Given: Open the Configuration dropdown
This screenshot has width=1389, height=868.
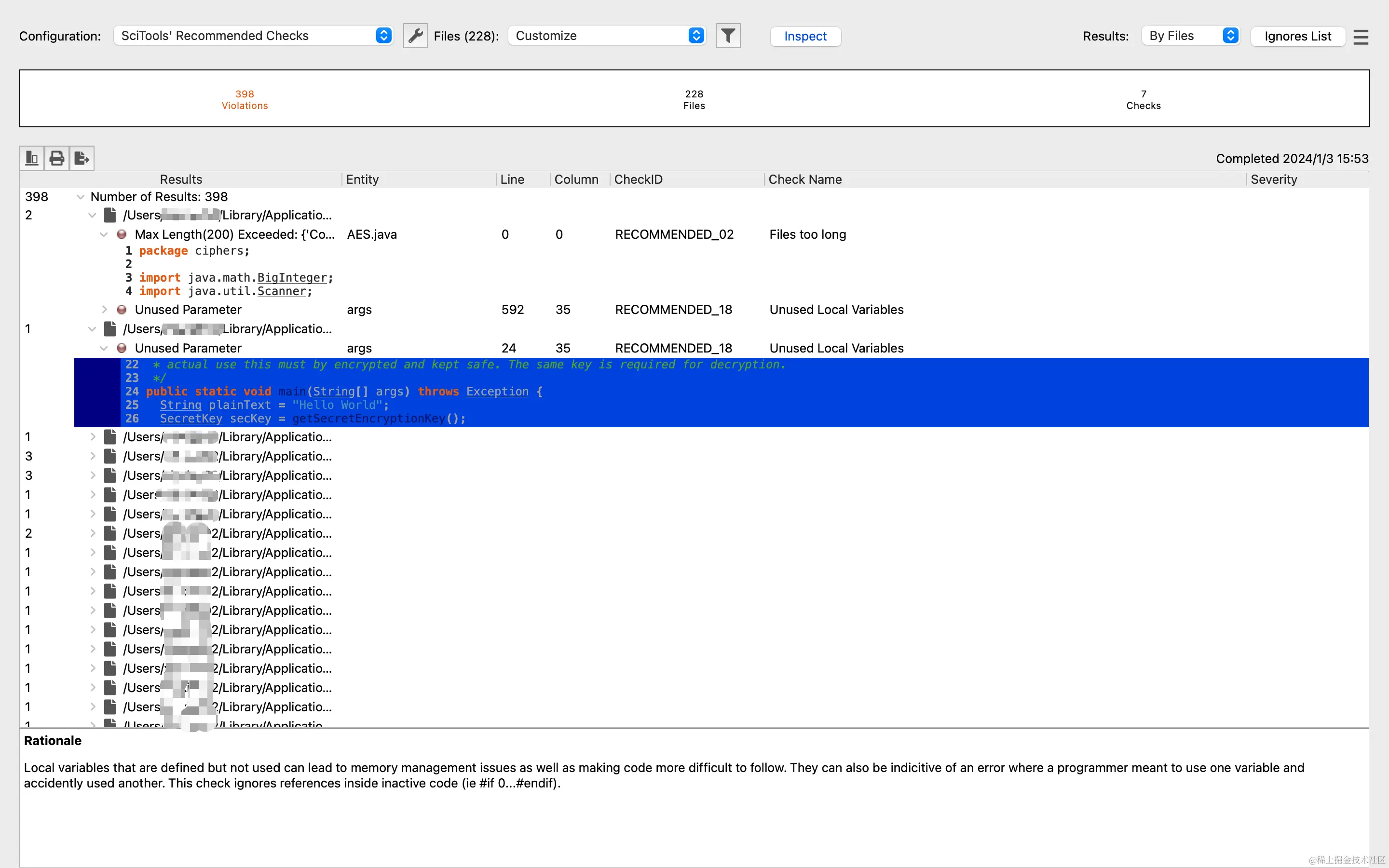Looking at the screenshot, I should pos(253,36).
